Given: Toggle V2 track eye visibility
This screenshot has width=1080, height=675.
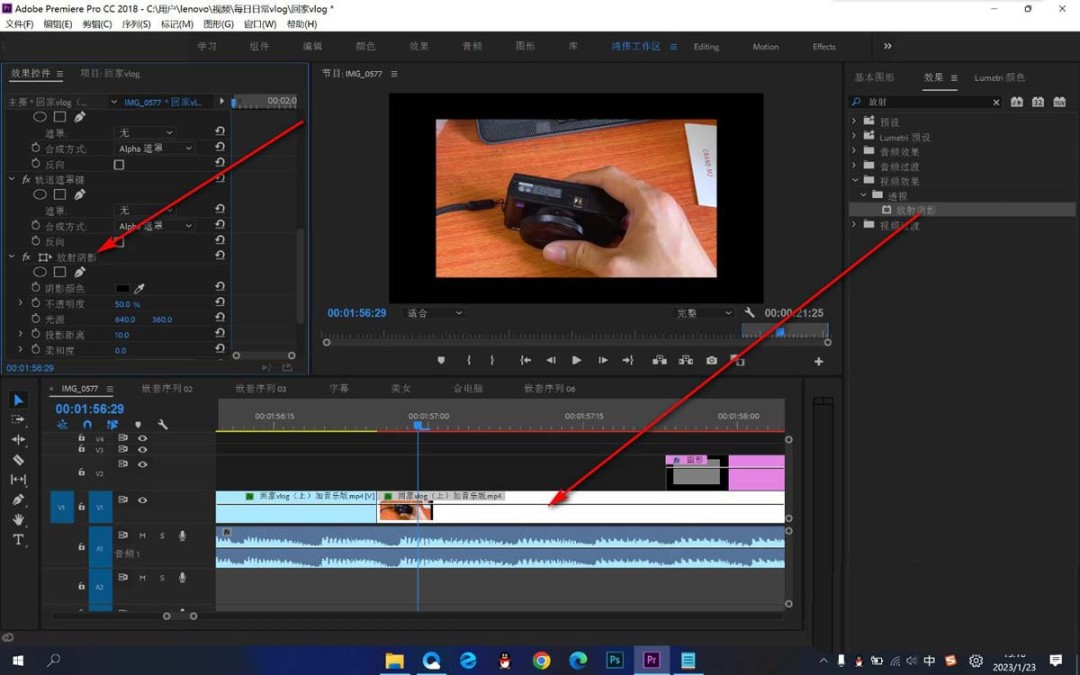Looking at the screenshot, I should [143, 464].
